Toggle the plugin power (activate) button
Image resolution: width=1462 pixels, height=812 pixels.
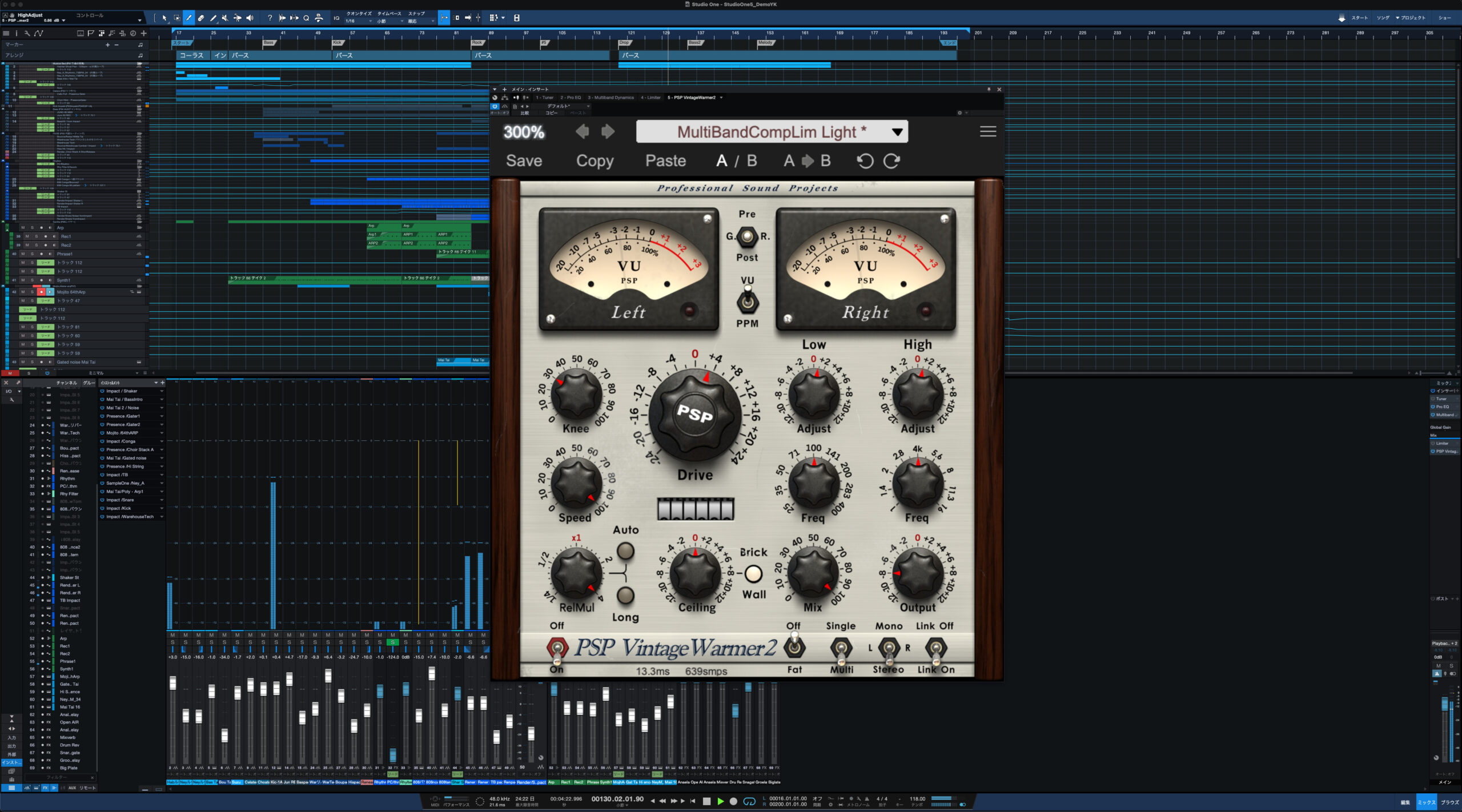(x=495, y=106)
